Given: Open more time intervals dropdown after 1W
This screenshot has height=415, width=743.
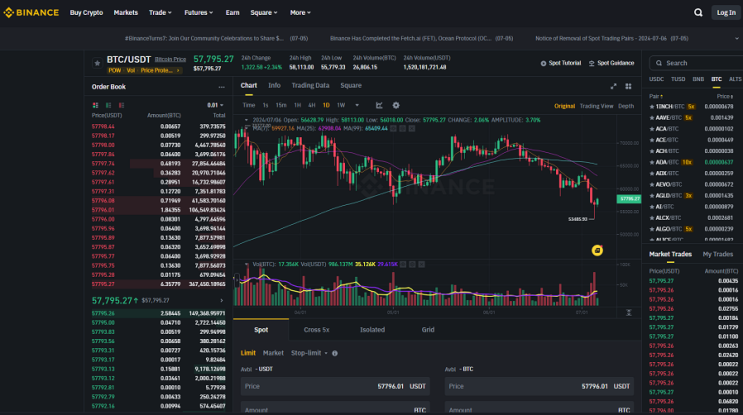Looking at the screenshot, I should click(357, 105).
